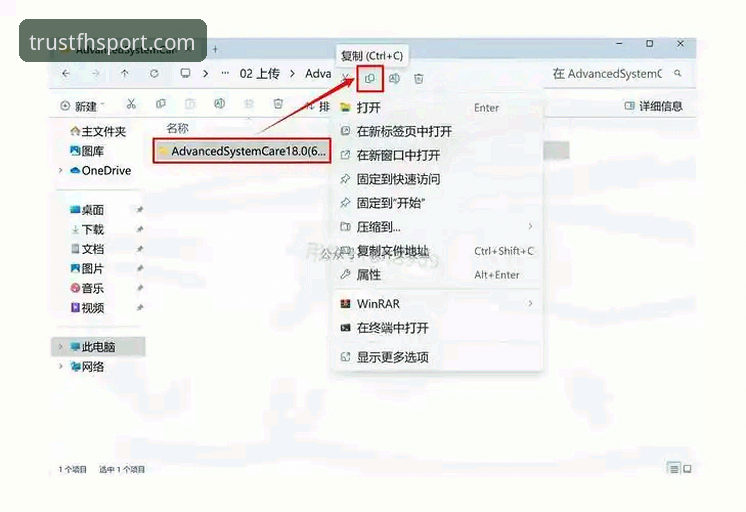Click the Rename icon in context menu

point(394,79)
